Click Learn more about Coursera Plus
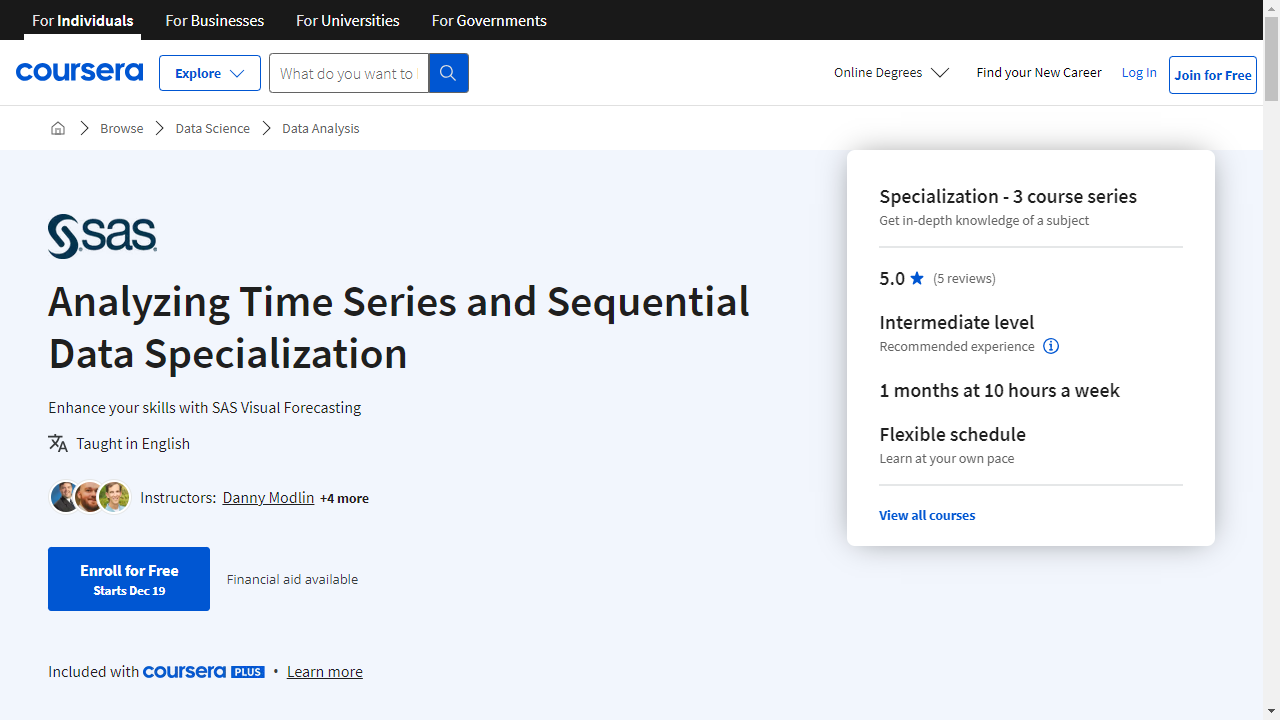 click(325, 672)
